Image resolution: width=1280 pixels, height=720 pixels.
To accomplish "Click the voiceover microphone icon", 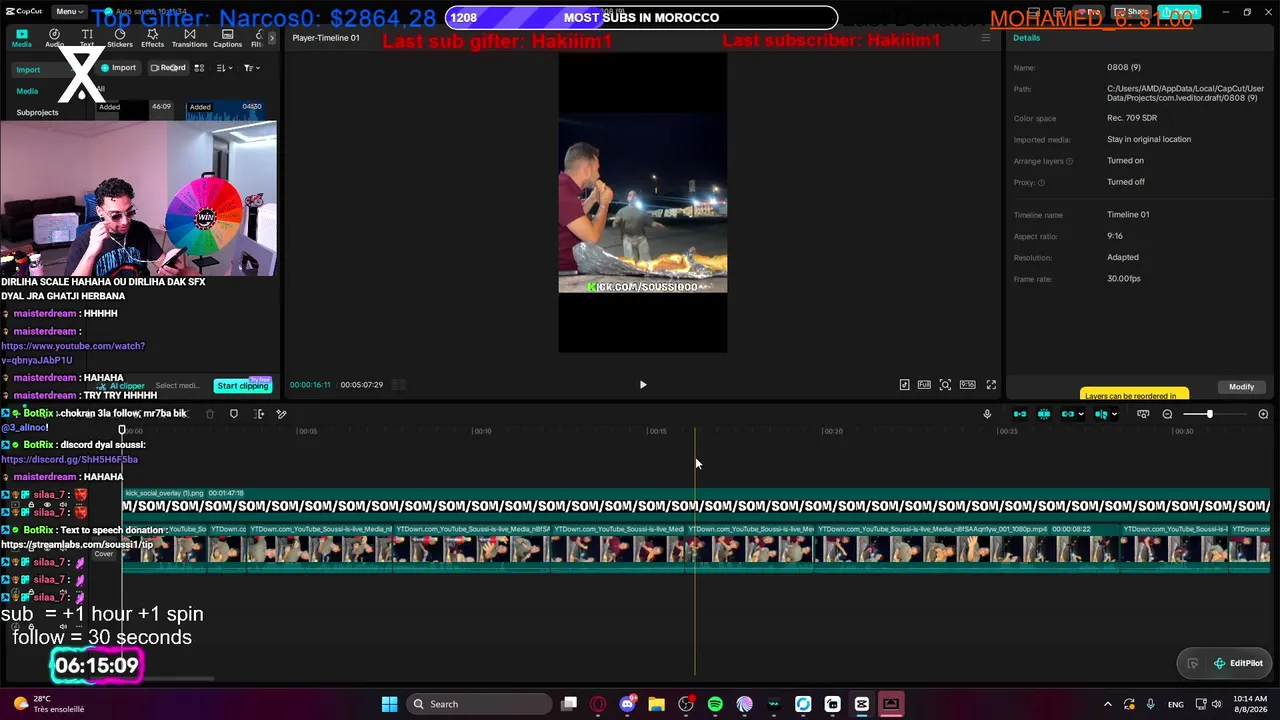I will click(987, 414).
